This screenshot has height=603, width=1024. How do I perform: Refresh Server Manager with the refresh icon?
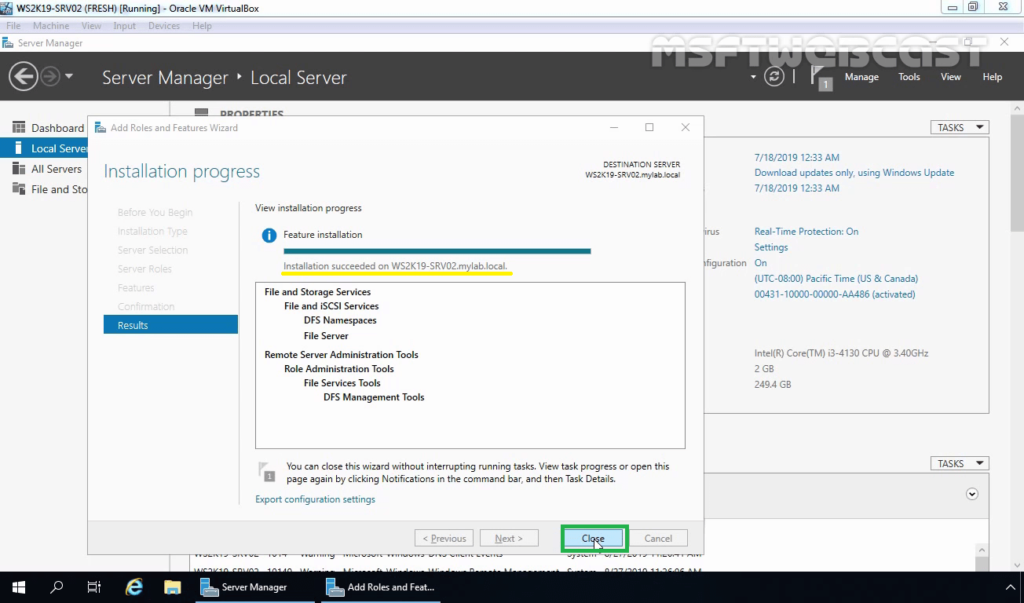(x=774, y=76)
